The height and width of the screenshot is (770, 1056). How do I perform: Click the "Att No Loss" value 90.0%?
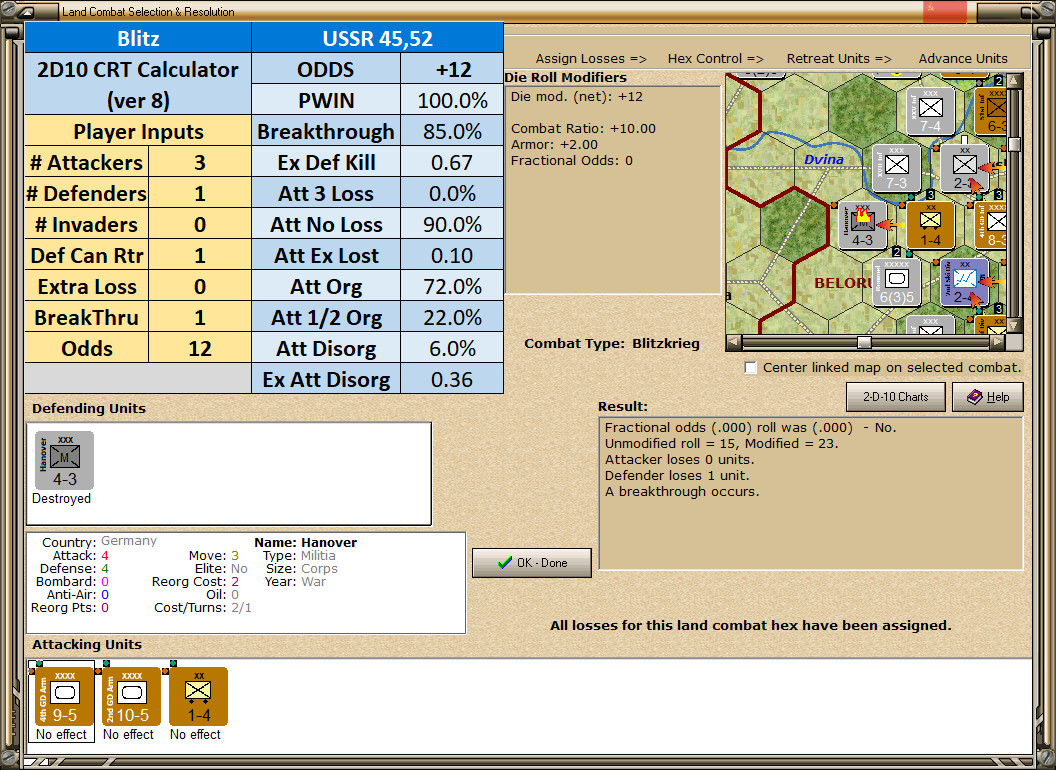tap(452, 224)
